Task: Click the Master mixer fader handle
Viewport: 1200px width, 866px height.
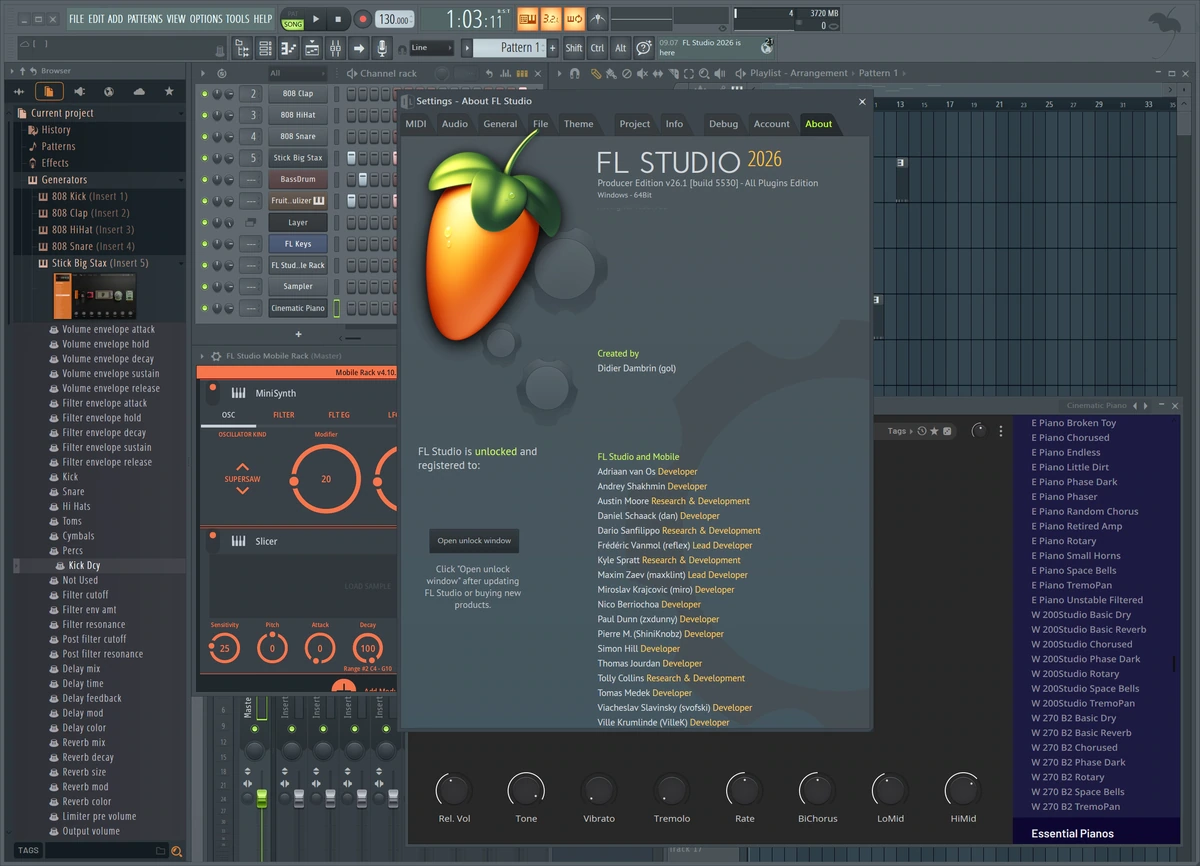Action: point(262,798)
